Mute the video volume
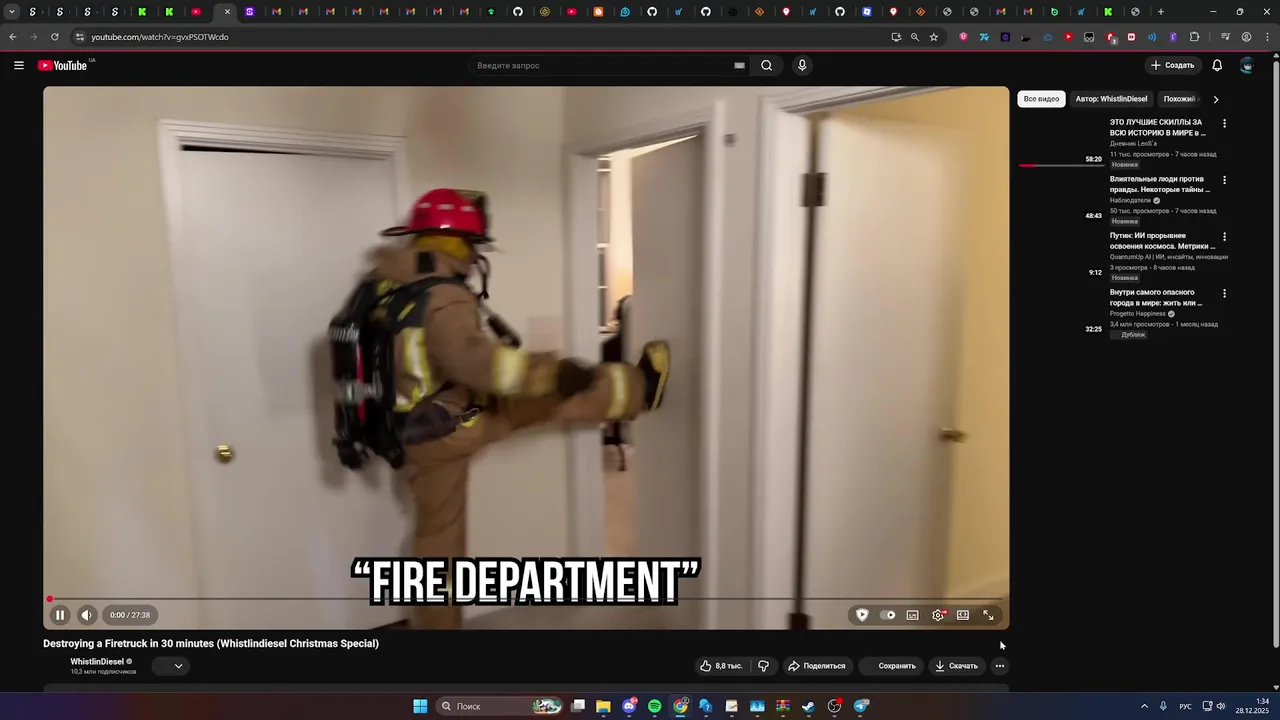1280x720 pixels. tap(86, 615)
